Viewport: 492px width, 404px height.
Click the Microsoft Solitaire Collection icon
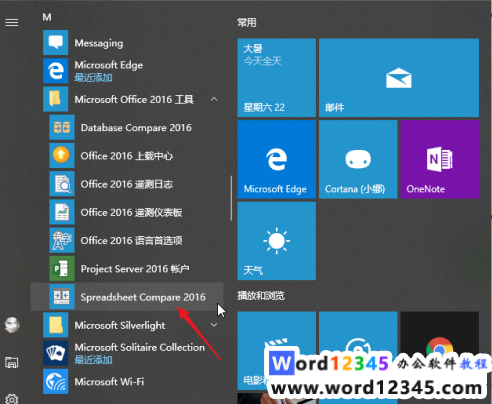pos(56,353)
